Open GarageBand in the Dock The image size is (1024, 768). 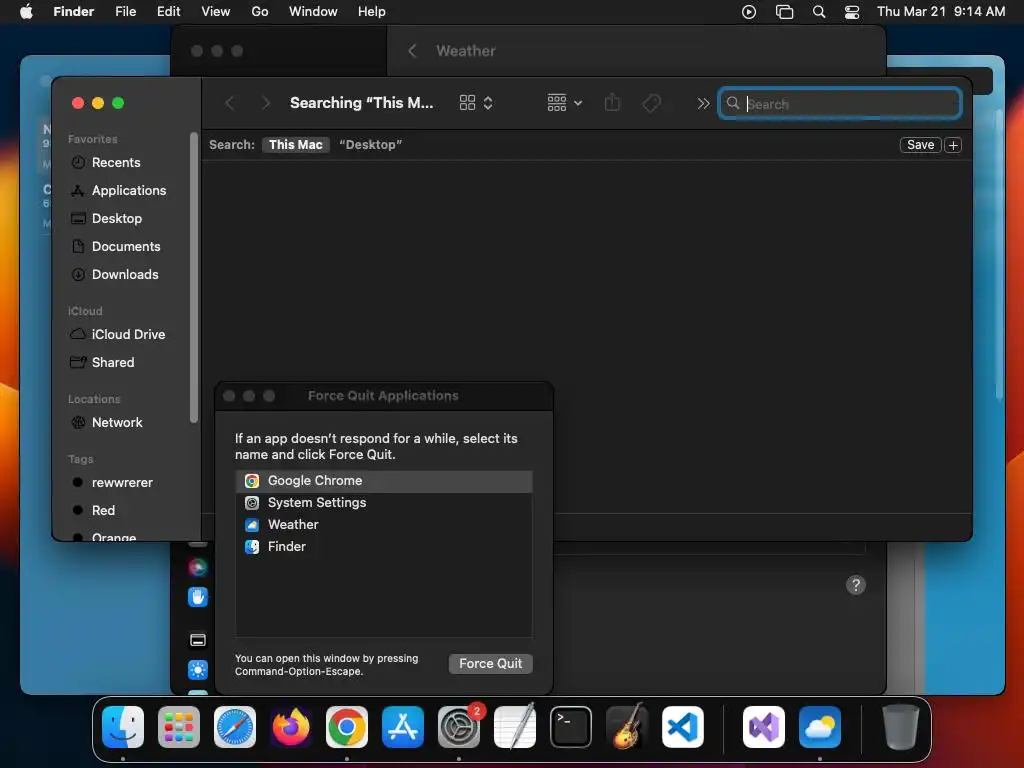tap(627, 727)
